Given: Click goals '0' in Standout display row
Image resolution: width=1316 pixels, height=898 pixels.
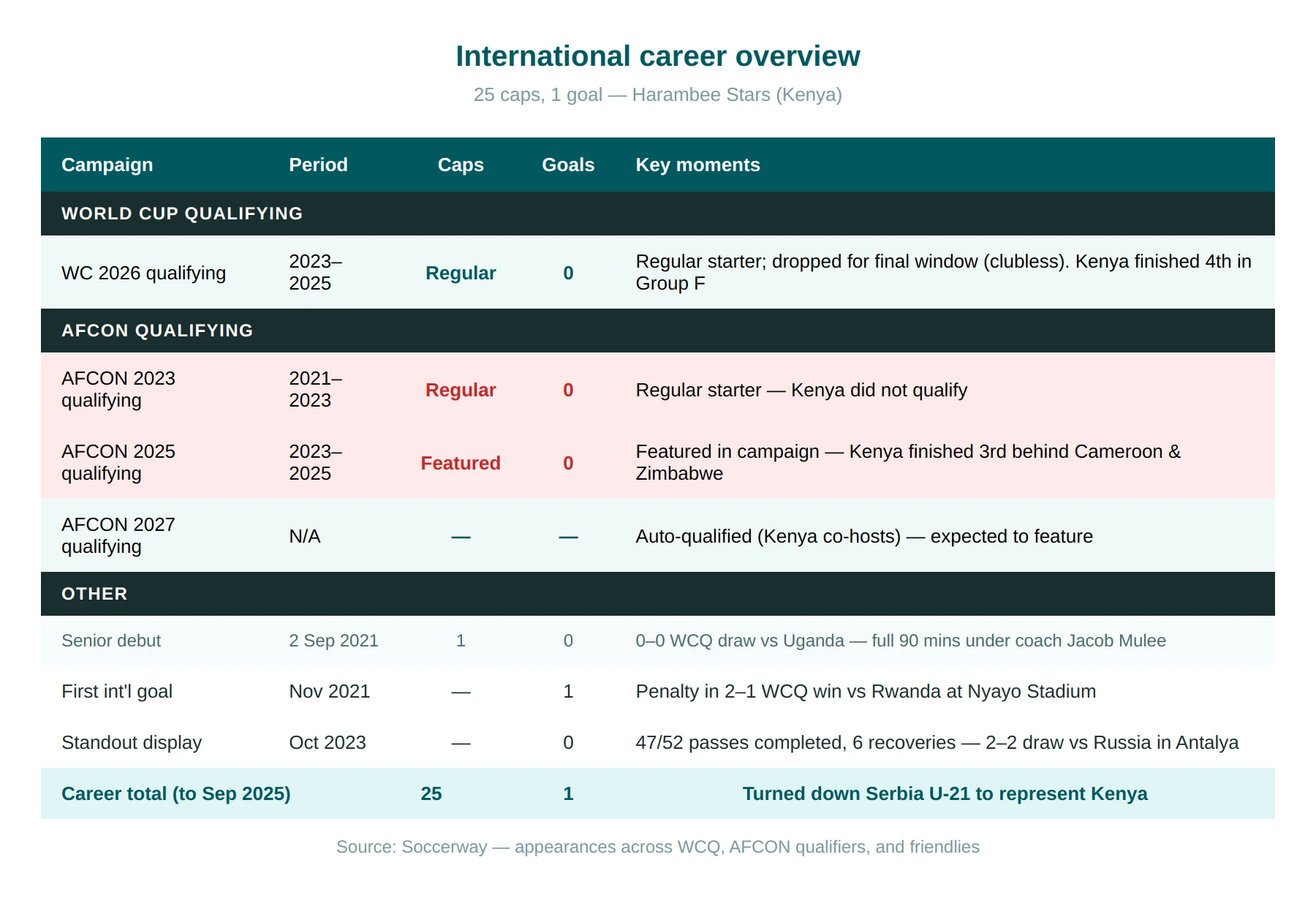Looking at the screenshot, I should tap(568, 742).
